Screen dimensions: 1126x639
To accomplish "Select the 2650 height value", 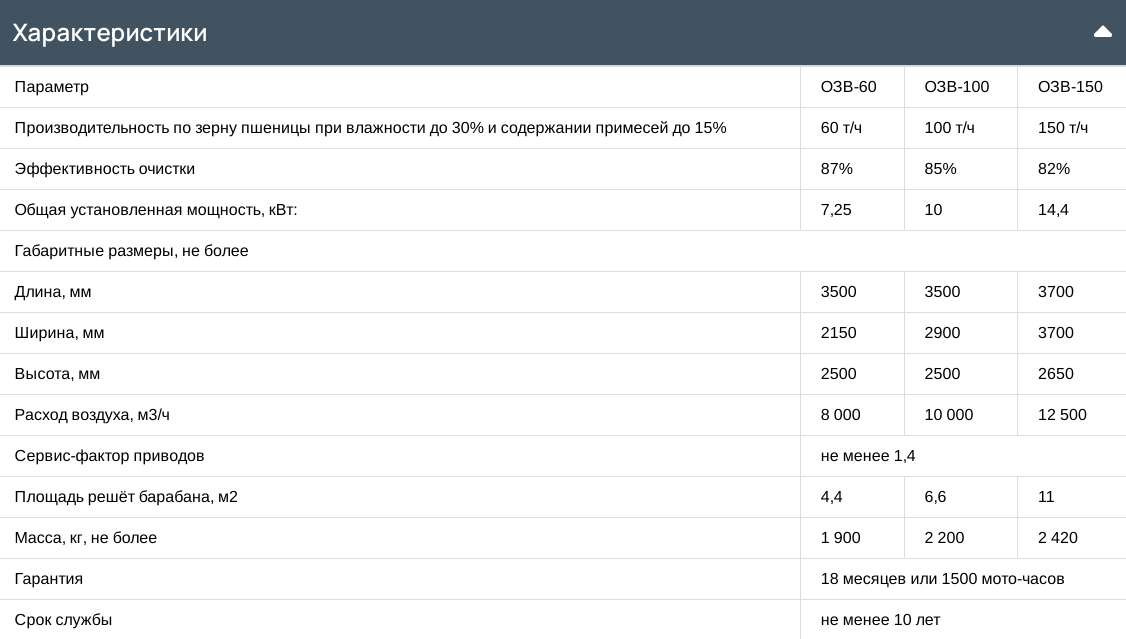I will click(x=1055, y=374).
